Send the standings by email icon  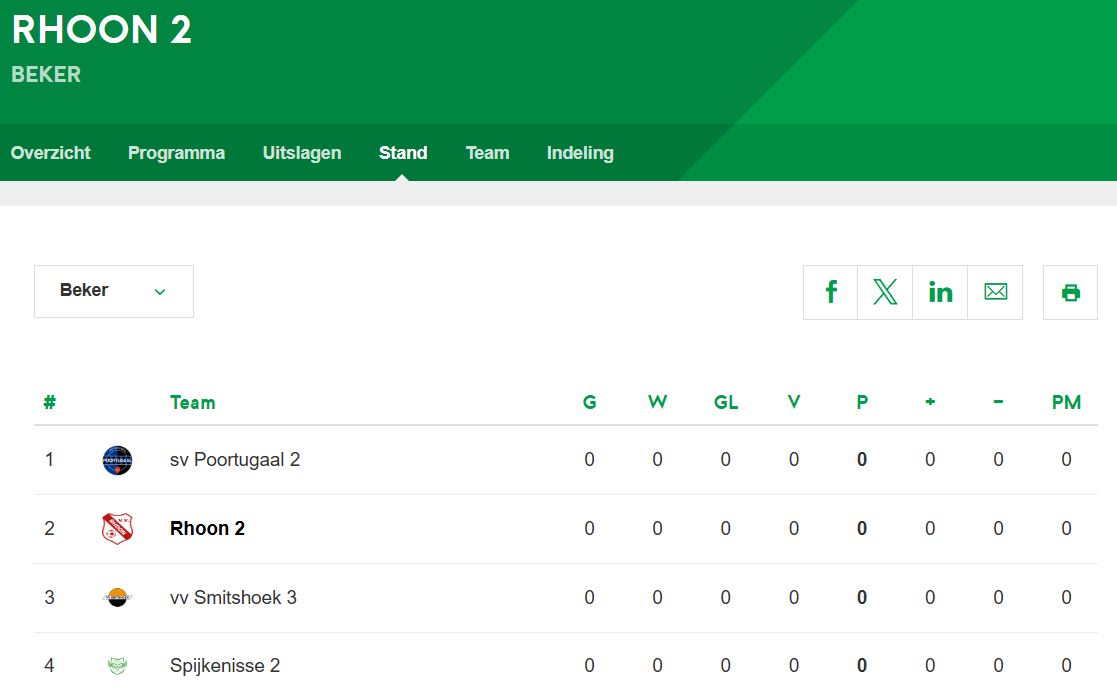click(995, 292)
